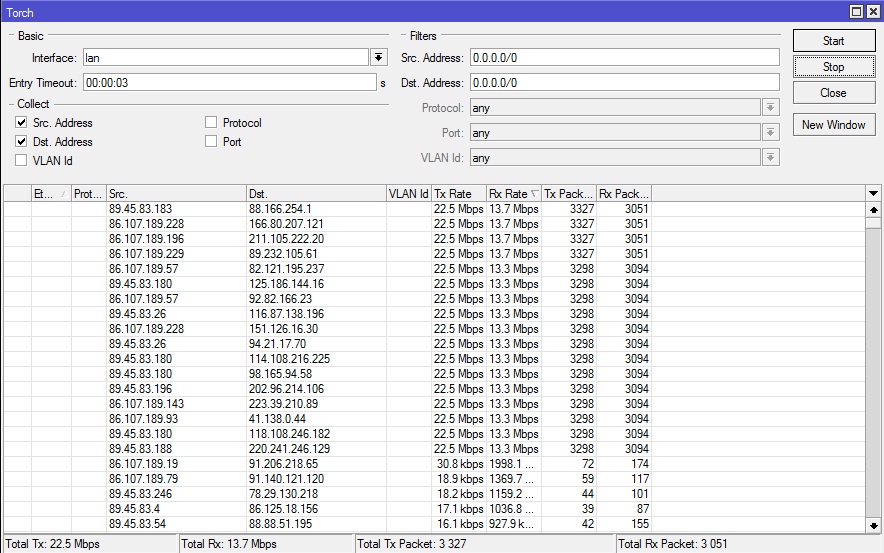Sort by Rx Rate column header

click(512, 194)
